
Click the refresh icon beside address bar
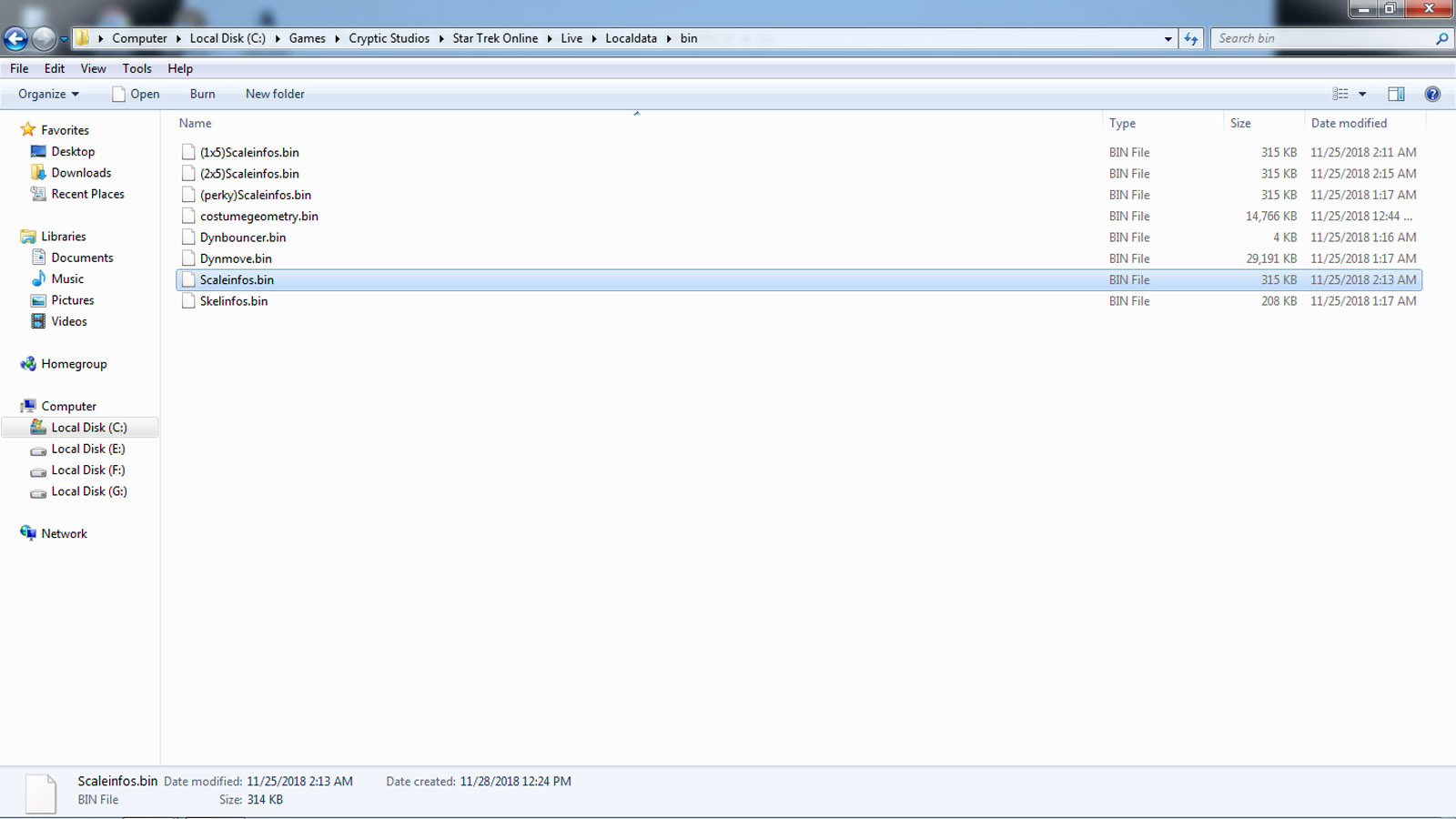1190,38
